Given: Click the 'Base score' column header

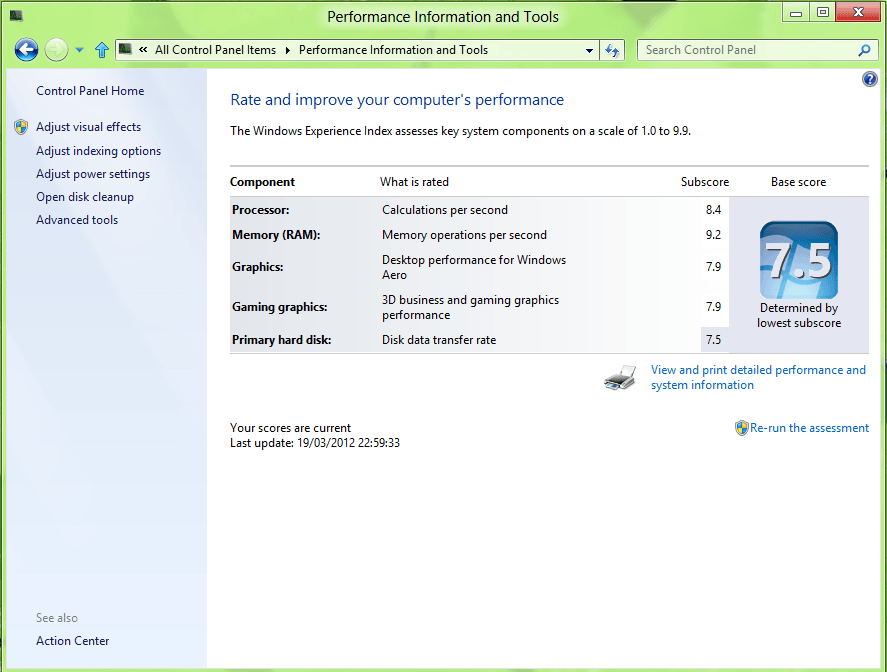Looking at the screenshot, I should click(x=798, y=182).
